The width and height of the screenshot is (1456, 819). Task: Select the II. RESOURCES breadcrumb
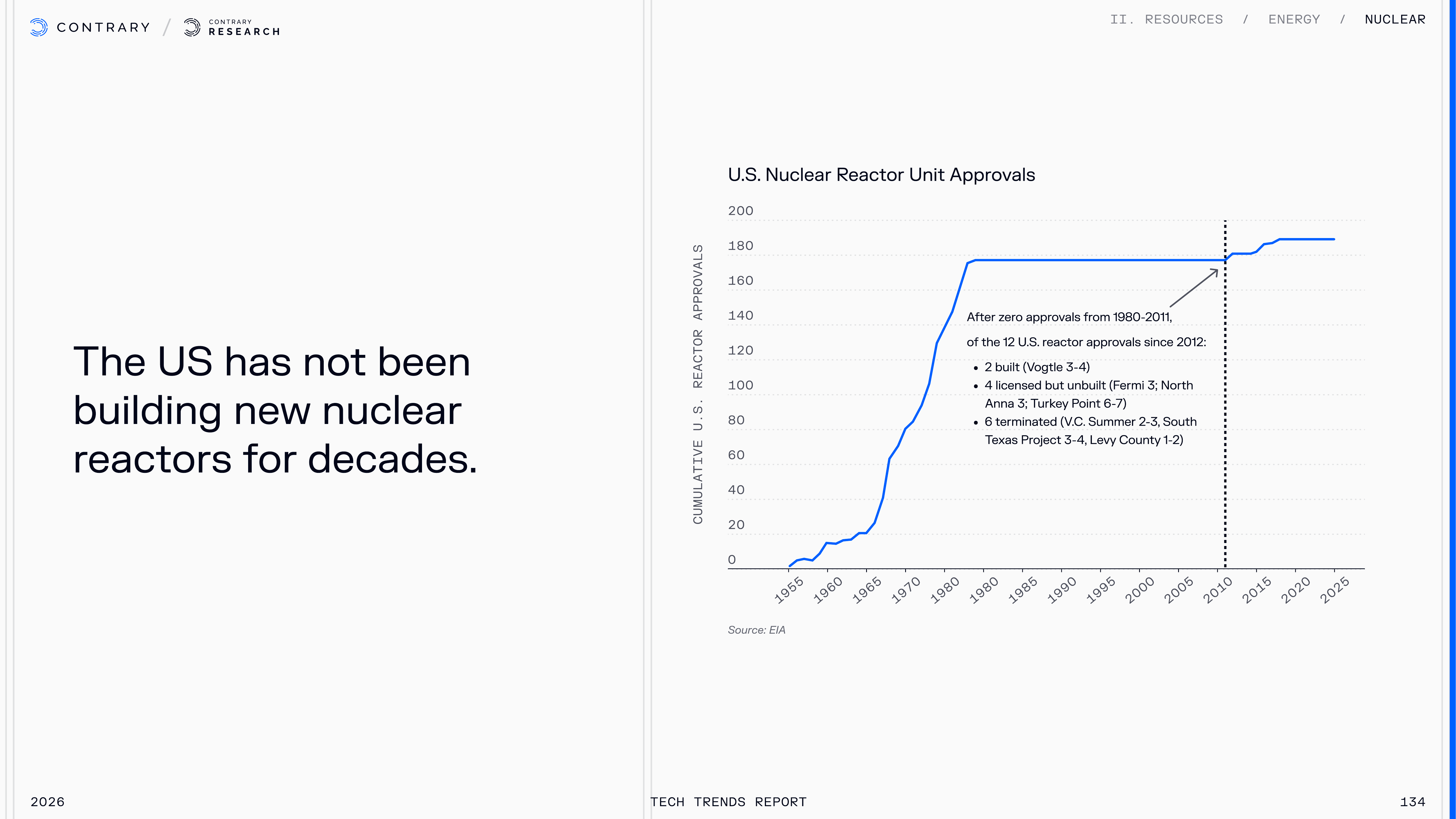(x=1166, y=20)
